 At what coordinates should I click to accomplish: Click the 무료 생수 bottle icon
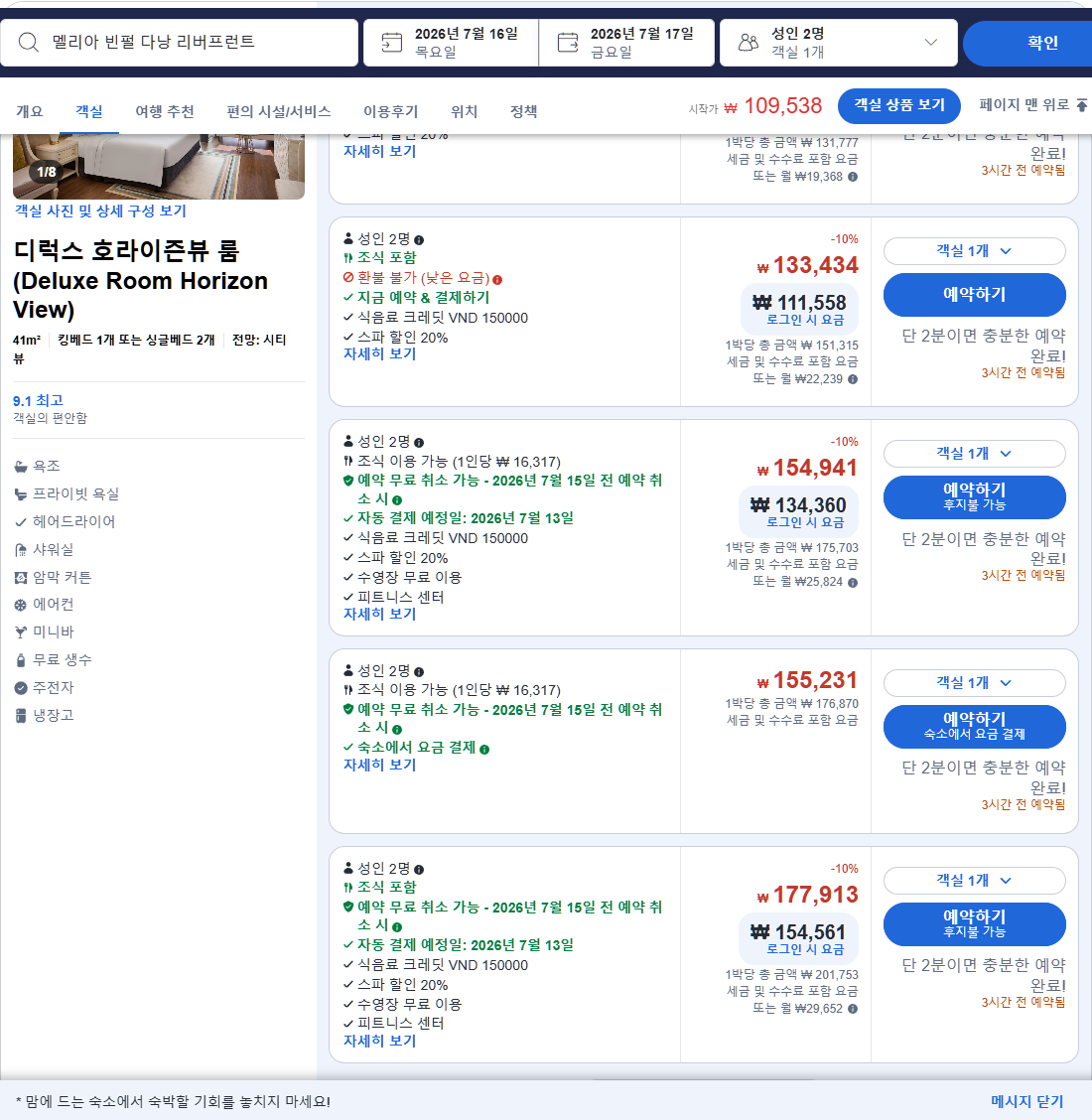point(21,660)
